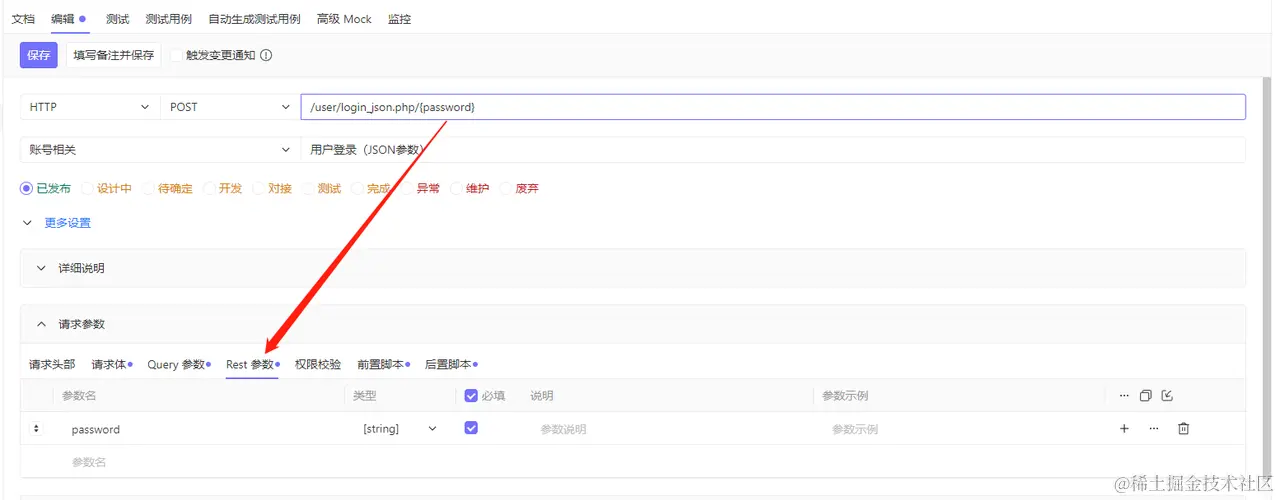Select the 开发 status radio
The width and height of the screenshot is (1280, 500).
[x=209, y=188]
